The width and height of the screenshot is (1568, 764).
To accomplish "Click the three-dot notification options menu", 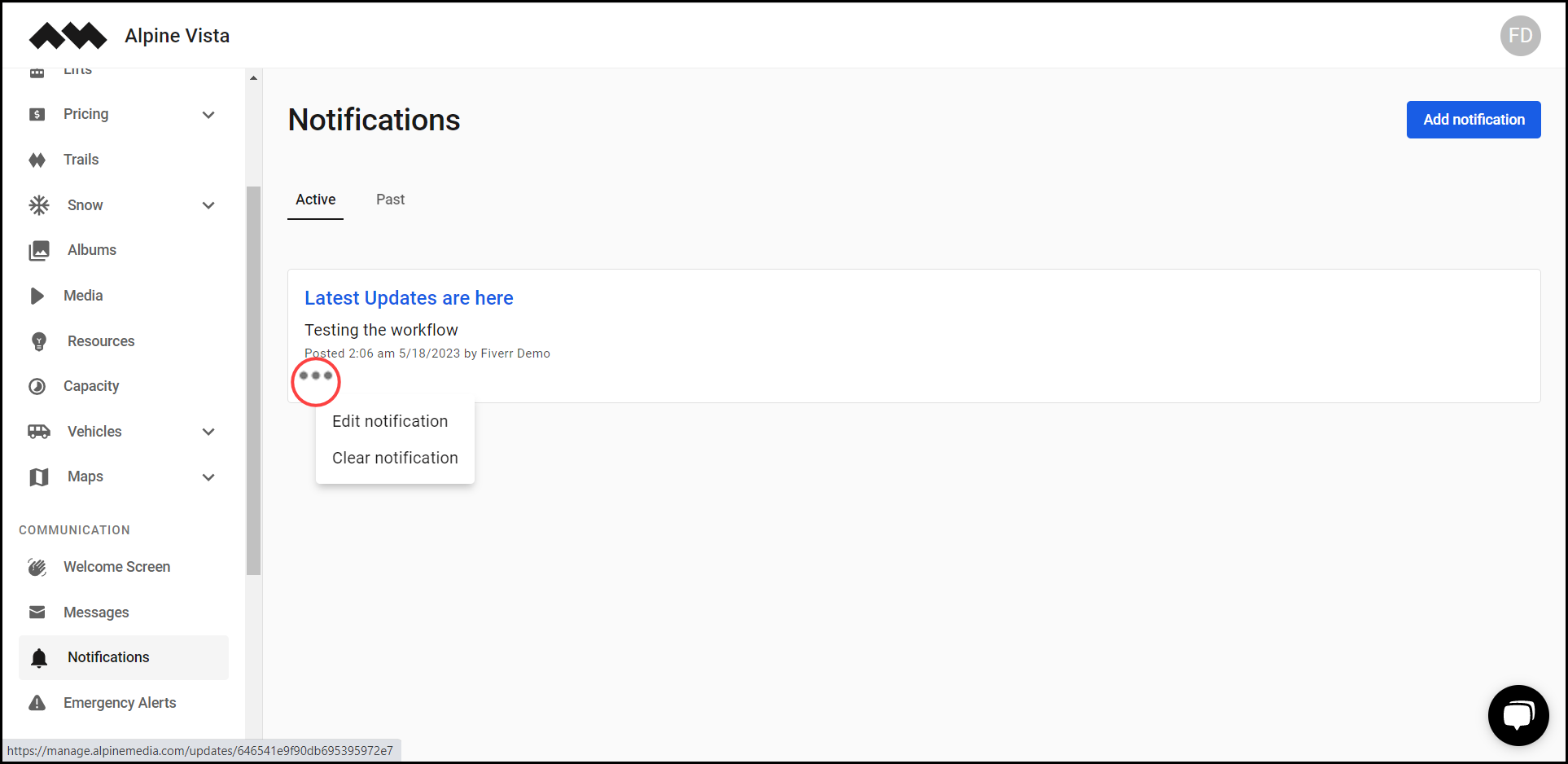I will [x=316, y=377].
